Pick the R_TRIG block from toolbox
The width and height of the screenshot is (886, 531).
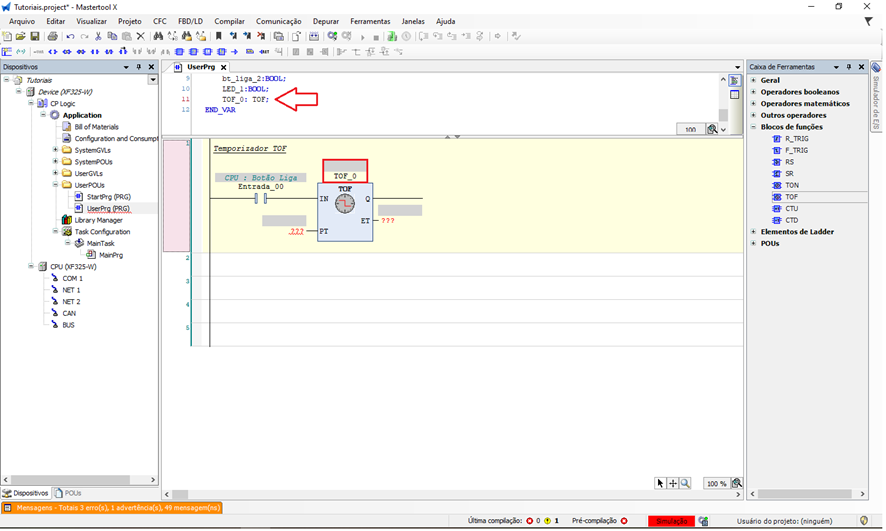(x=795, y=139)
